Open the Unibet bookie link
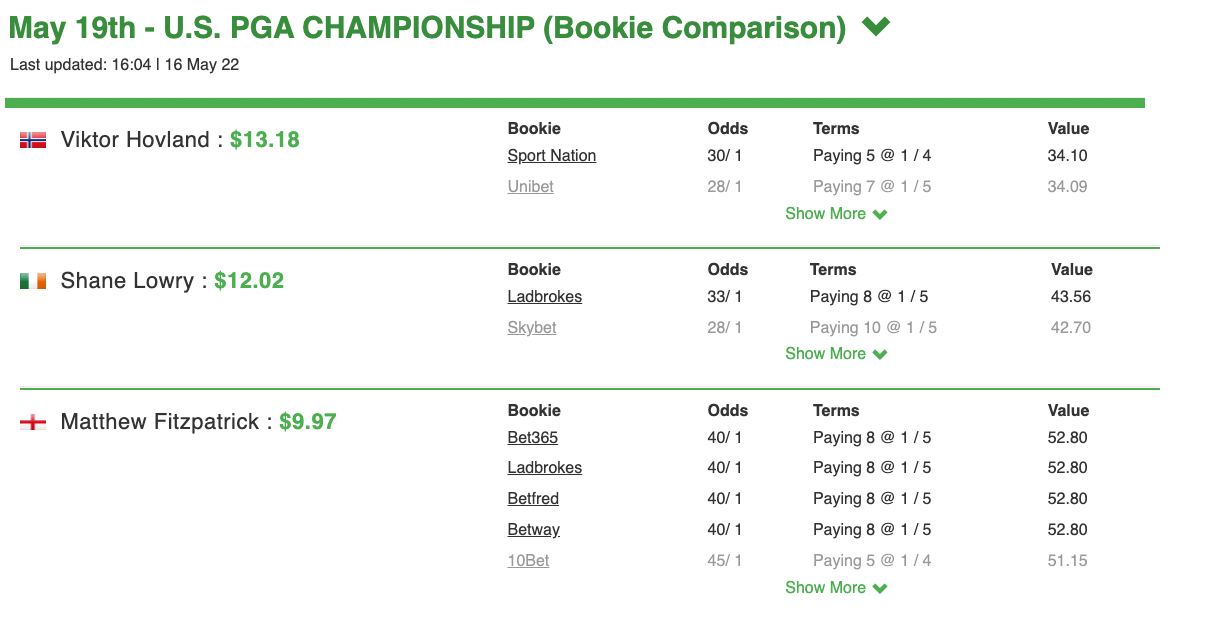 point(531,187)
